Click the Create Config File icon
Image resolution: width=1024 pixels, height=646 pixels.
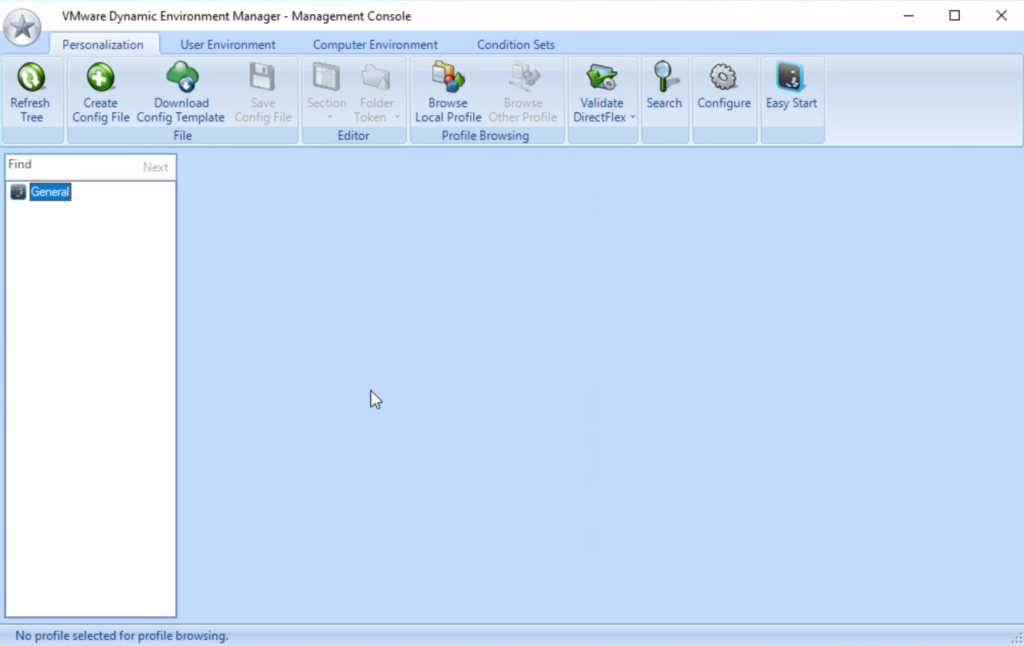click(x=101, y=78)
